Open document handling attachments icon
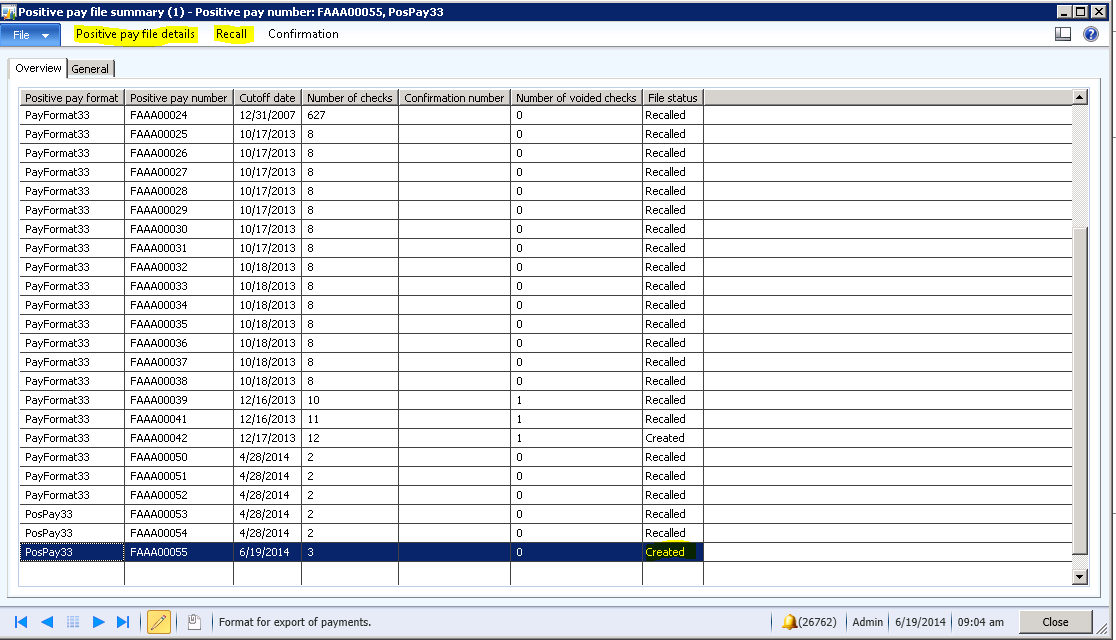The width and height of the screenshot is (1116, 640). tap(195, 622)
